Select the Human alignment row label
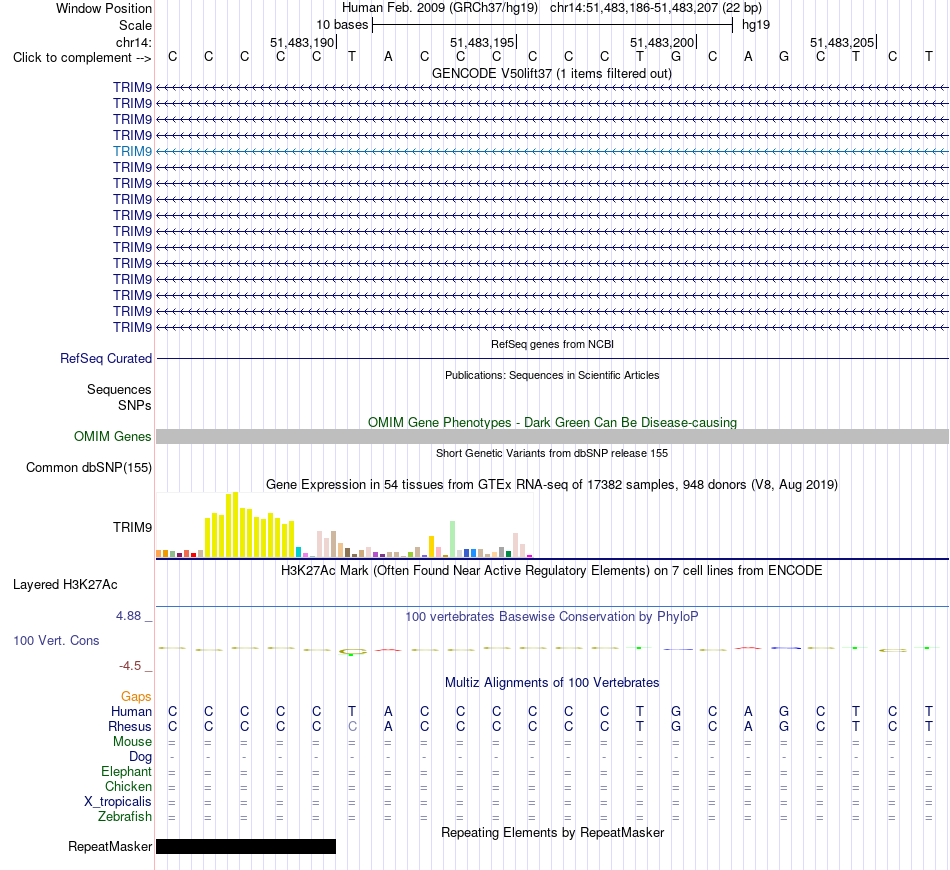This screenshot has width=950, height=870. 131,711
